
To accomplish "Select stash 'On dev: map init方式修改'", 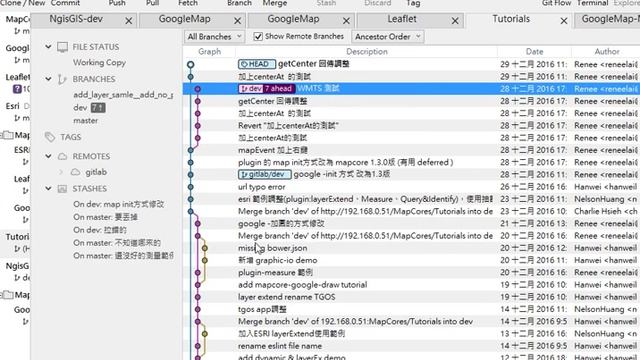I will tap(119, 204).
